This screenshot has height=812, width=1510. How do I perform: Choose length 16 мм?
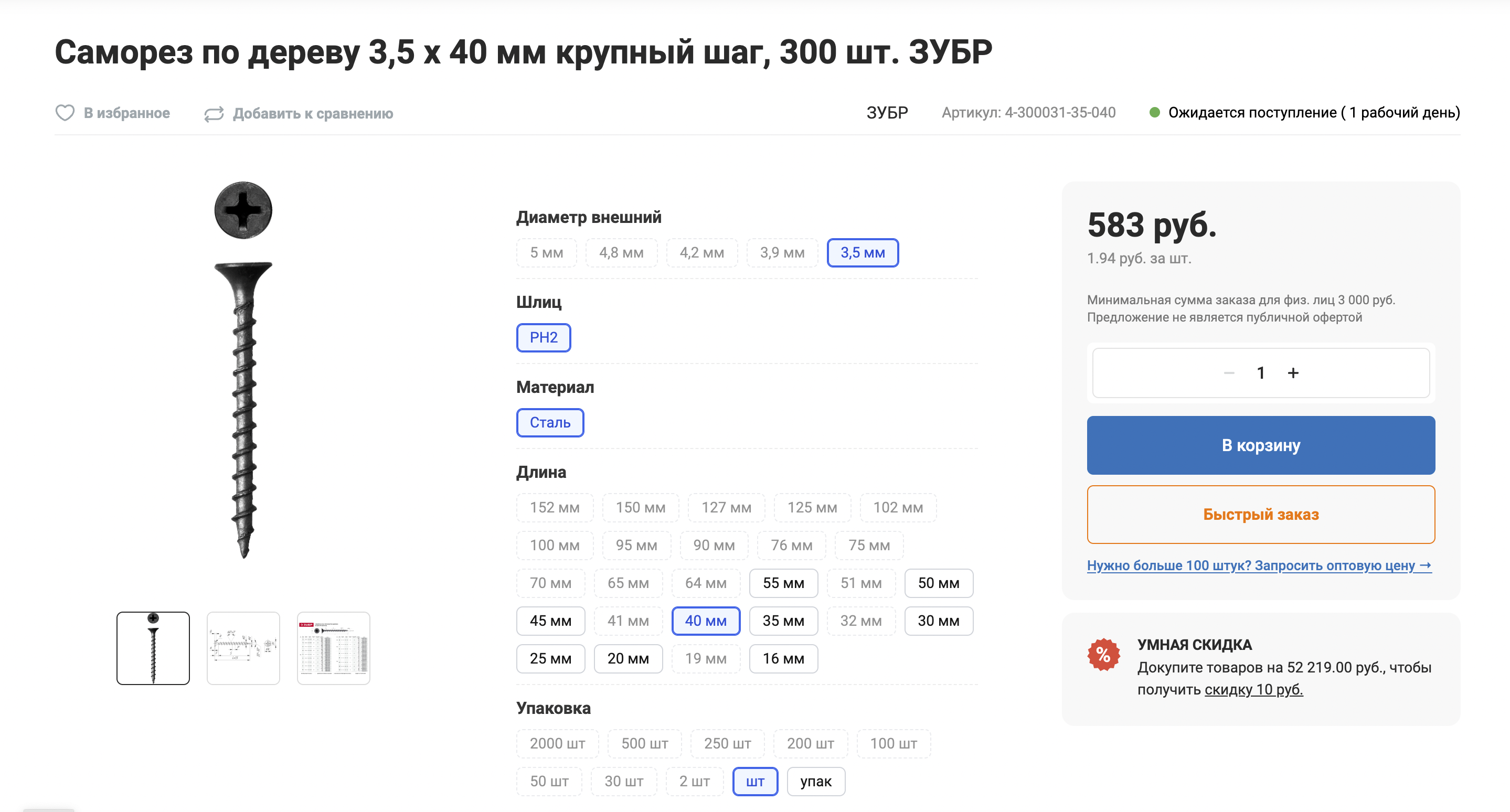point(783,658)
